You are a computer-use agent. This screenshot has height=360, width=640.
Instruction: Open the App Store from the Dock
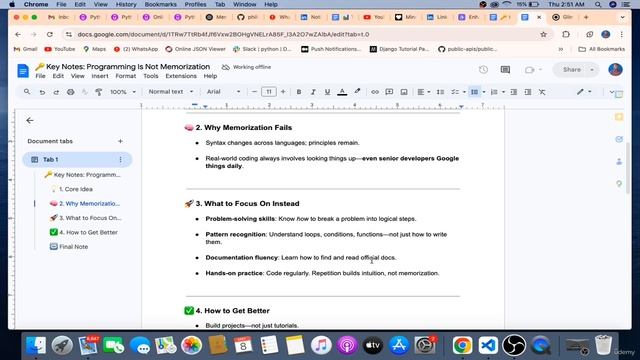(399, 345)
